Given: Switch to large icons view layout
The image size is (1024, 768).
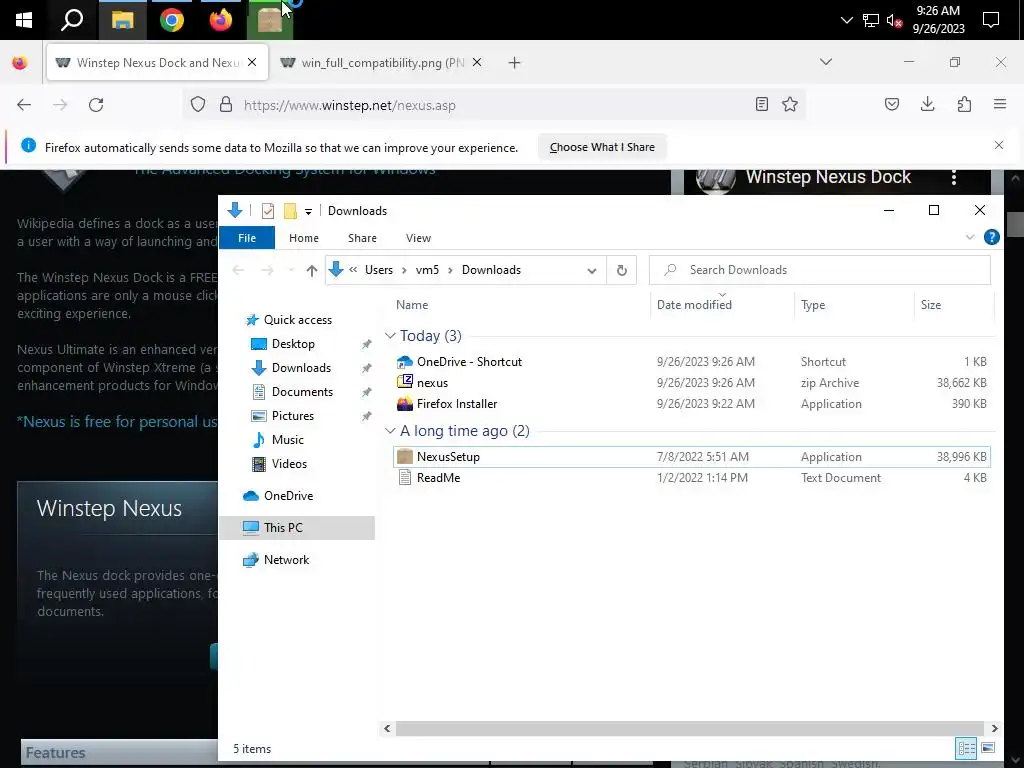Looking at the screenshot, I should coord(988,748).
